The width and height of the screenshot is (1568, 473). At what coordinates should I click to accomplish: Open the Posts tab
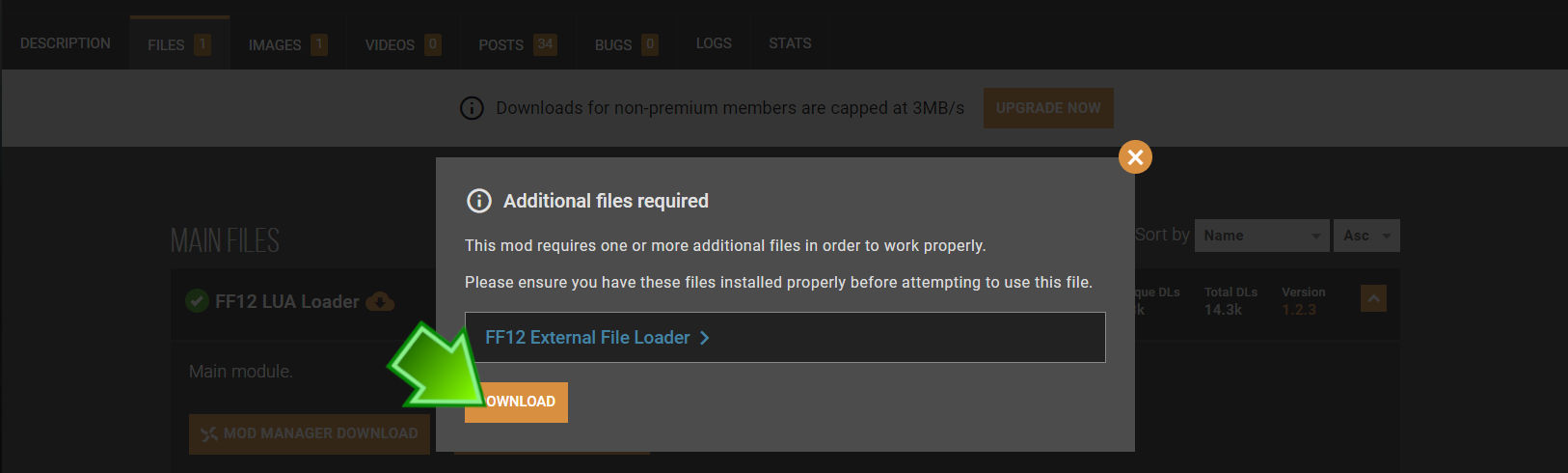pyautogui.click(x=518, y=44)
